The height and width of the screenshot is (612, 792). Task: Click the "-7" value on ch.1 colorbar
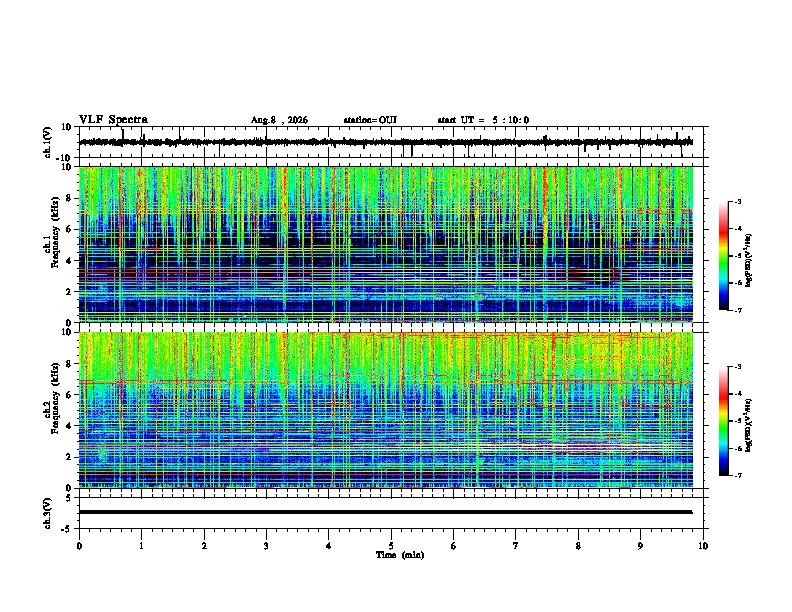[737, 310]
